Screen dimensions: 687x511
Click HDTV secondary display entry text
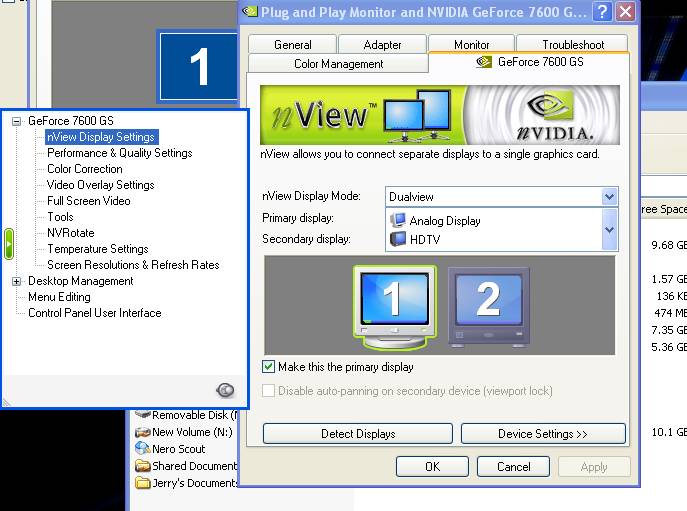coord(425,239)
